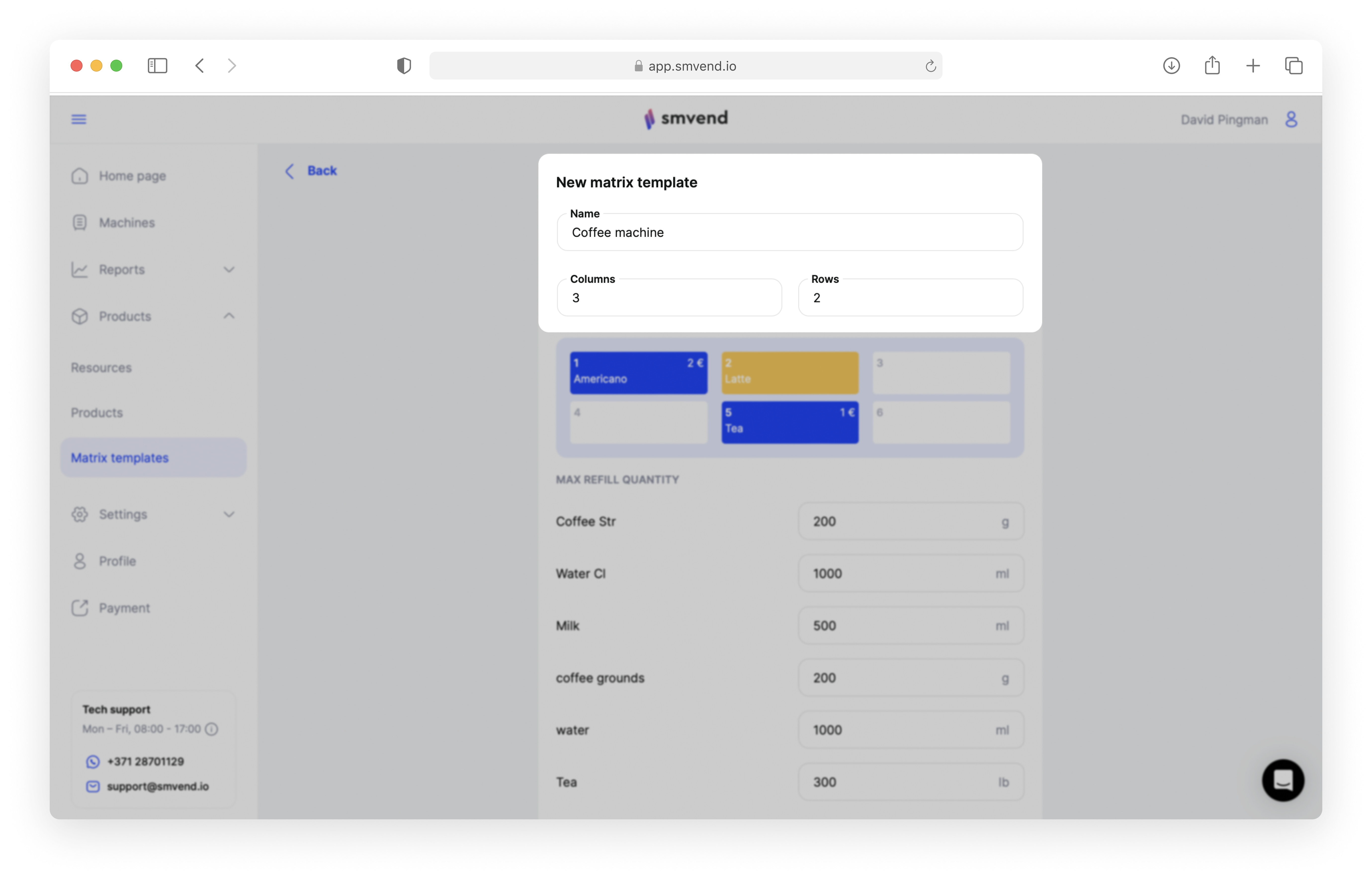Expand the Settings menu chevron
This screenshot has height=879, width=1372.
point(229,514)
